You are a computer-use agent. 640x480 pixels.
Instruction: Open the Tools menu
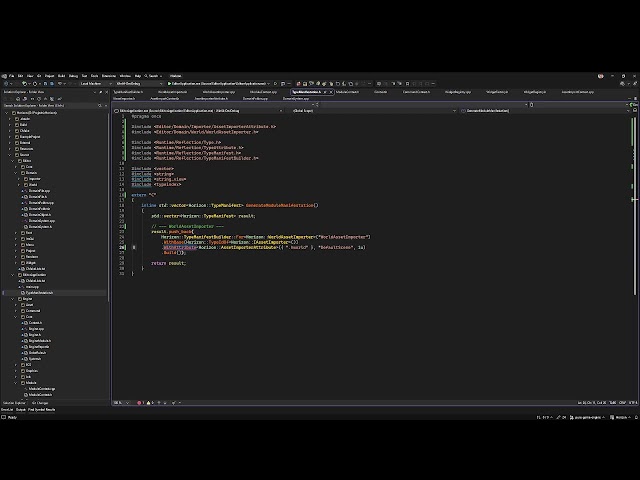tap(94, 76)
